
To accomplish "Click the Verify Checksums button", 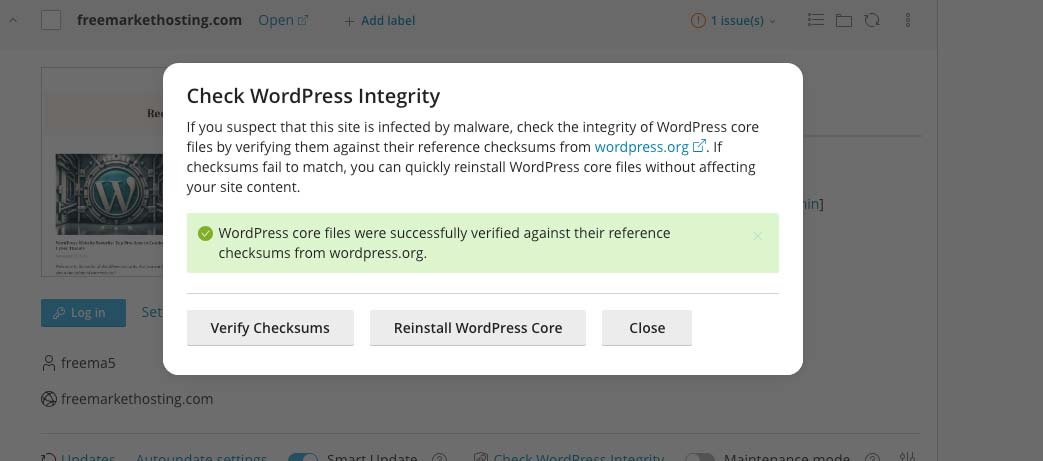I will [270, 328].
